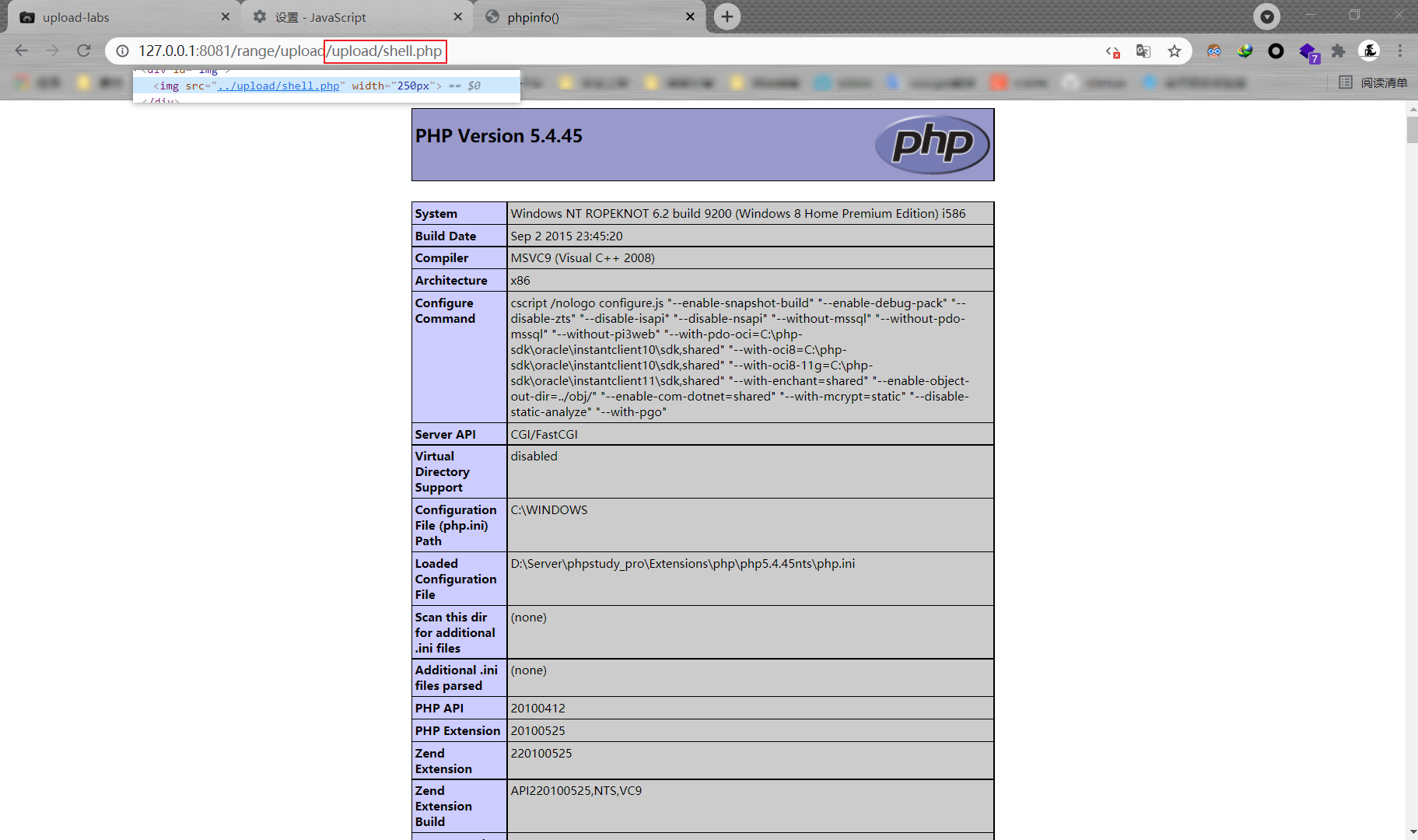Click the Virtual Directory Support label

pyautogui.click(x=443, y=472)
